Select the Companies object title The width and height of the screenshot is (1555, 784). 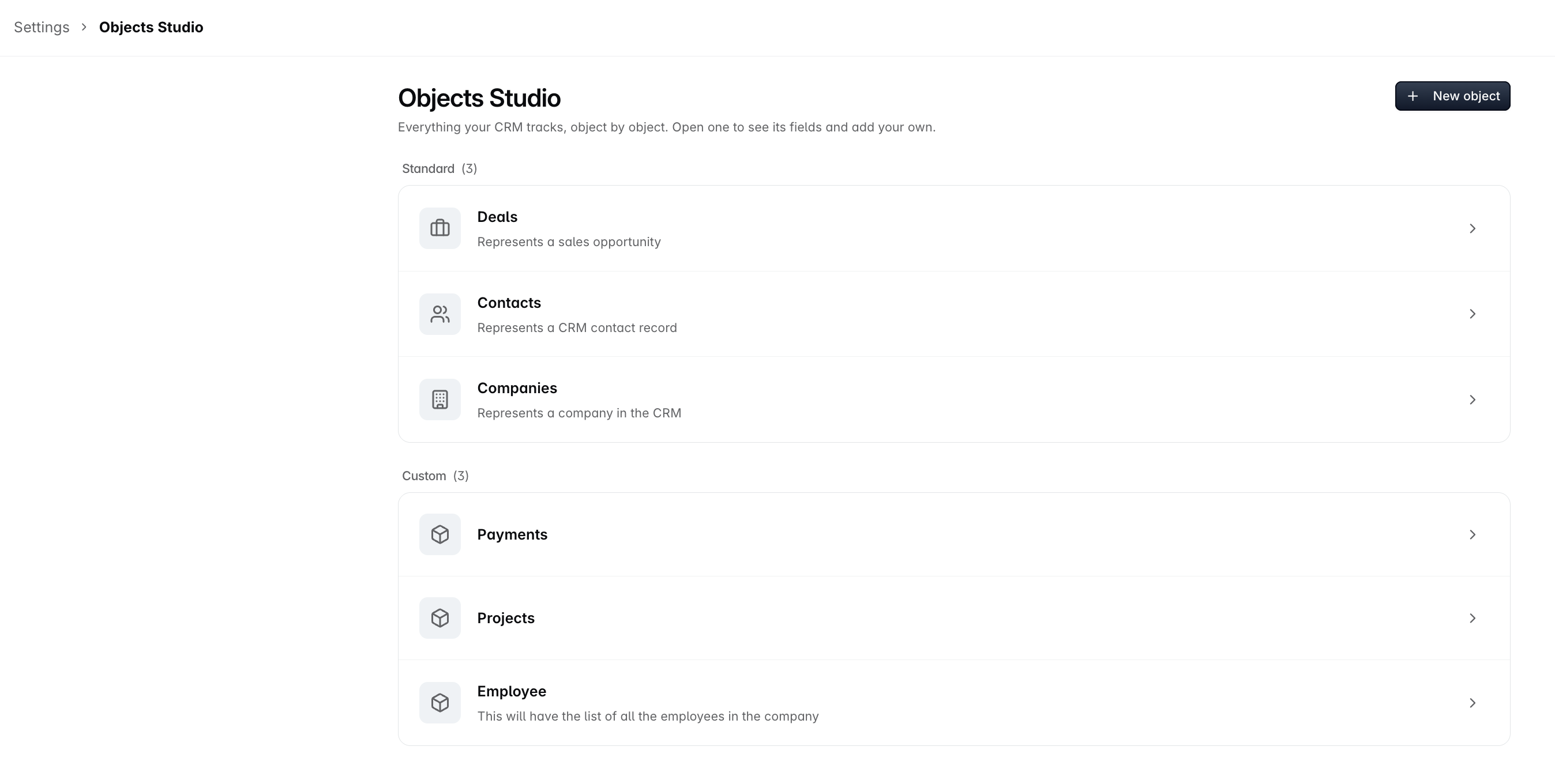(x=517, y=388)
